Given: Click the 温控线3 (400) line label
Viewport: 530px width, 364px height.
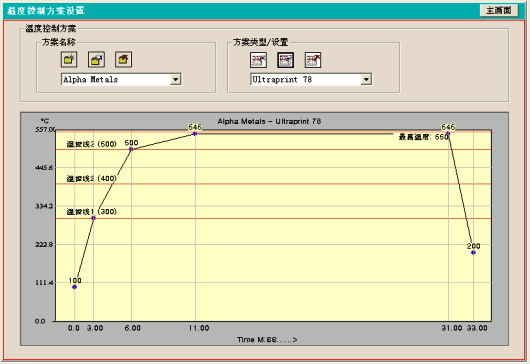Looking at the screenshot, I should (x=92, y=178).
